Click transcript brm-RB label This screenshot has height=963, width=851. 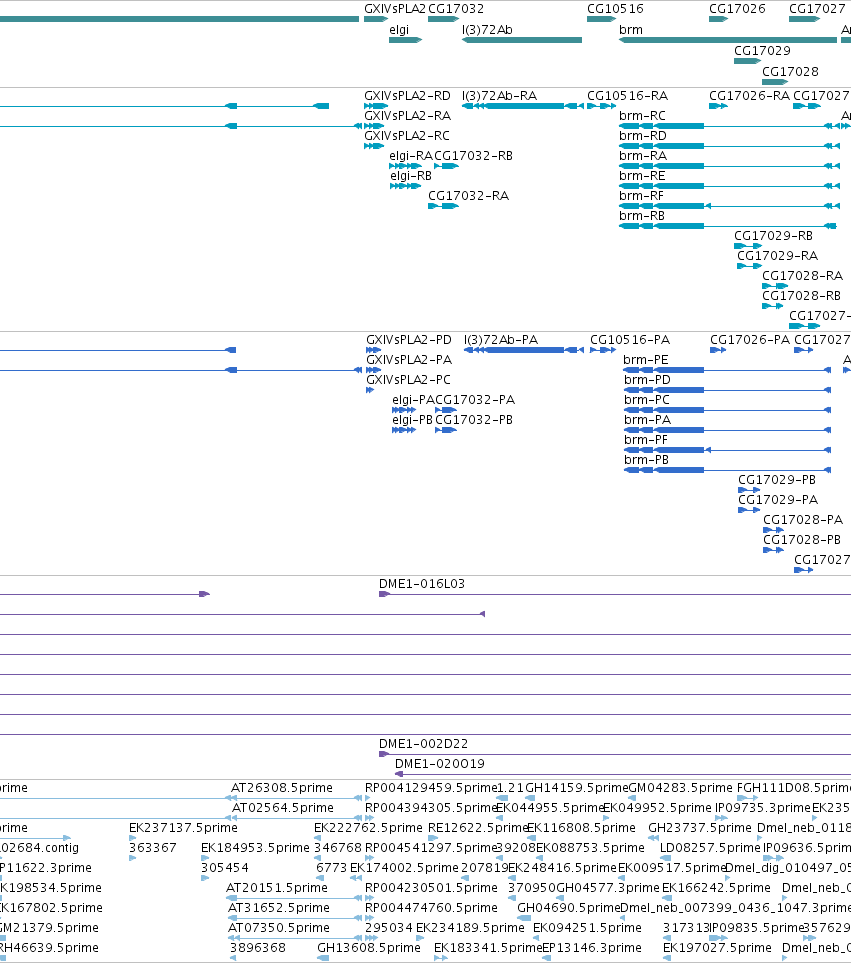click(642, 216)
